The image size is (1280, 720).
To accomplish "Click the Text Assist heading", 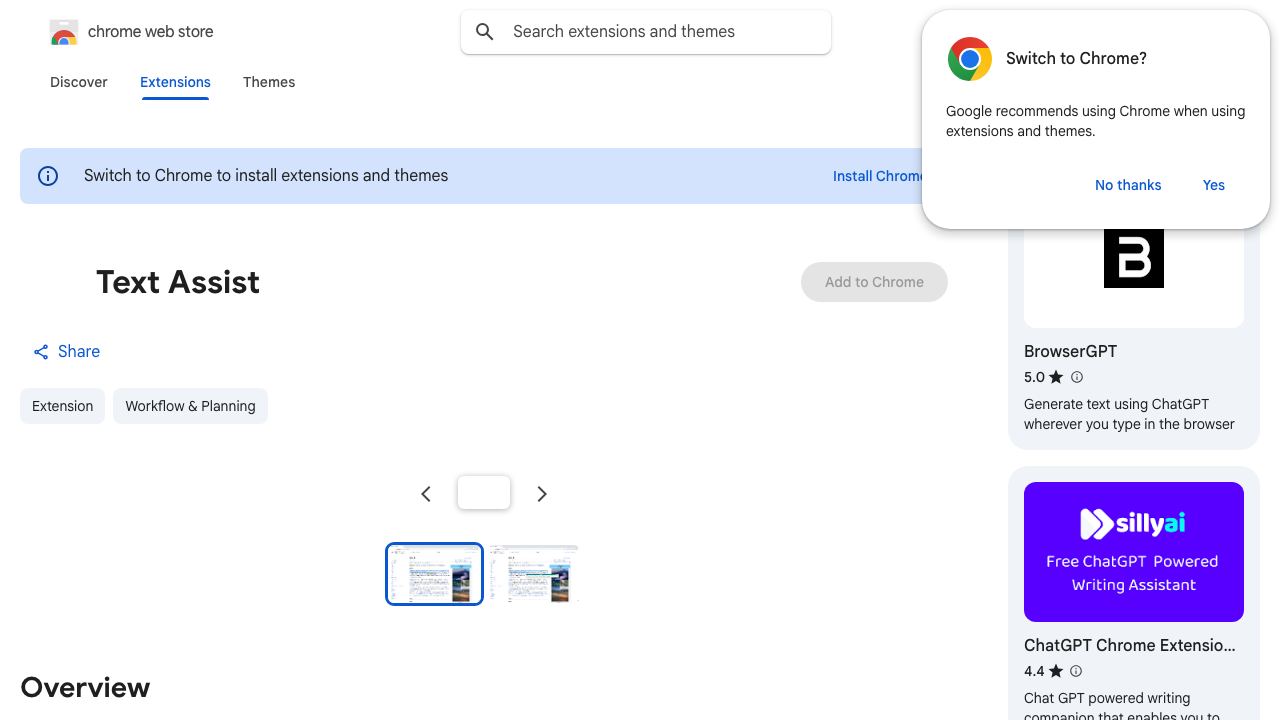I will 178,282.
